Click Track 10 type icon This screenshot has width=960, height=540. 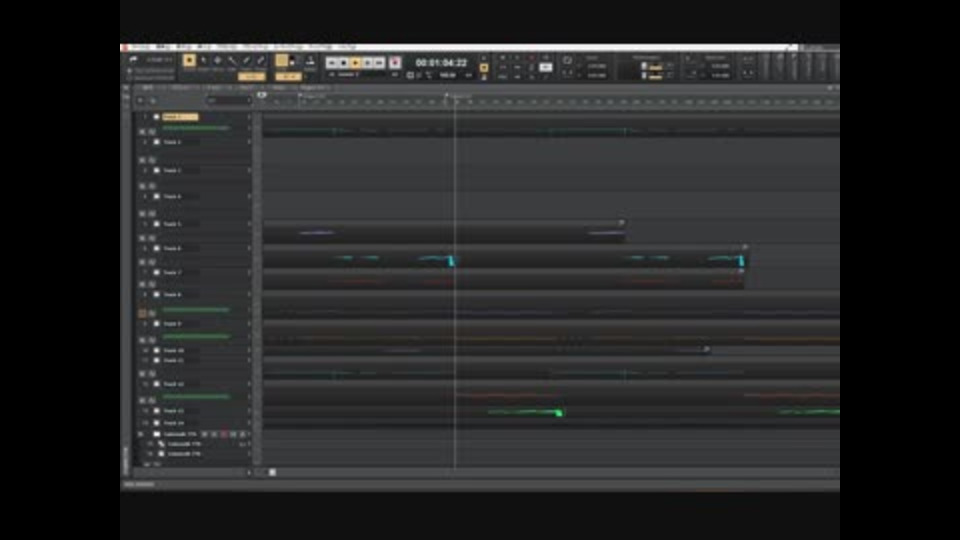click(156, 351)
